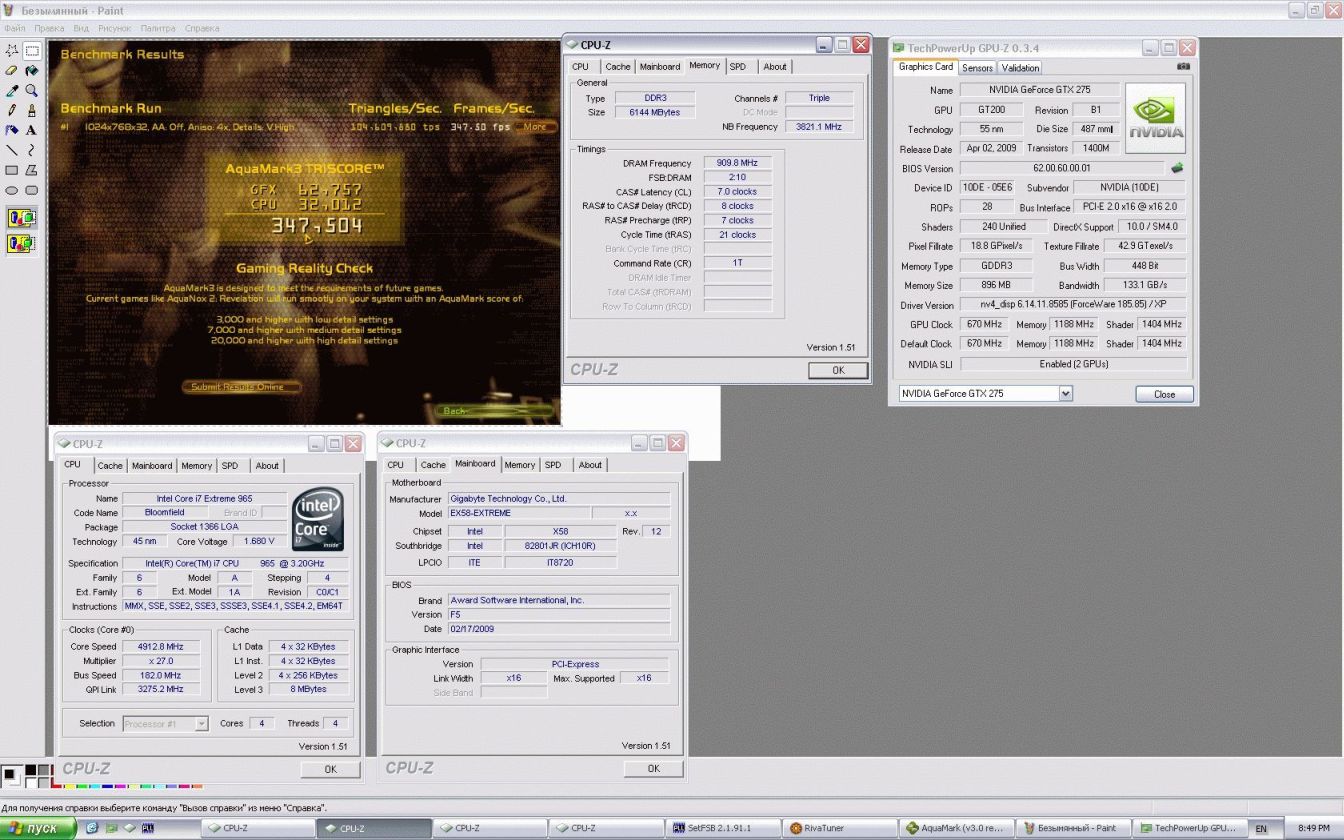1344x840 pixels.
Task: Select the Text tool in Paint
Action: pos(32,130)
